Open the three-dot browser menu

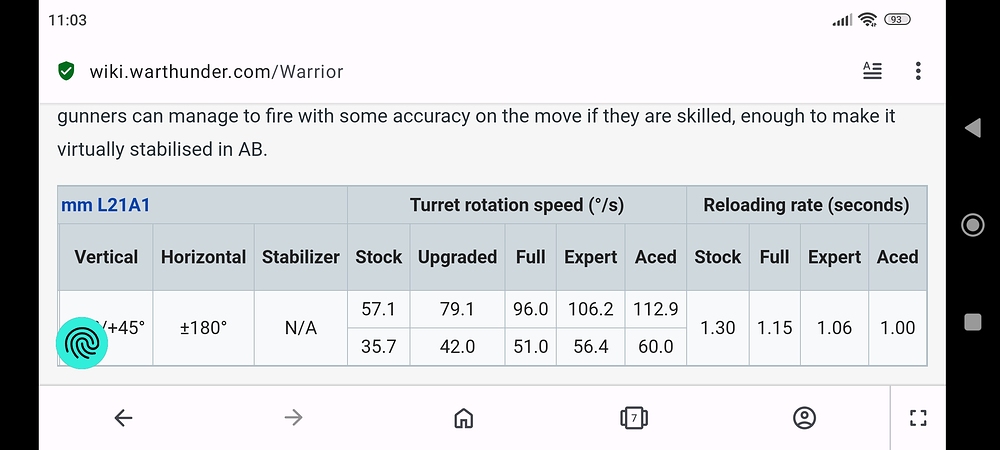pos(918,71)
